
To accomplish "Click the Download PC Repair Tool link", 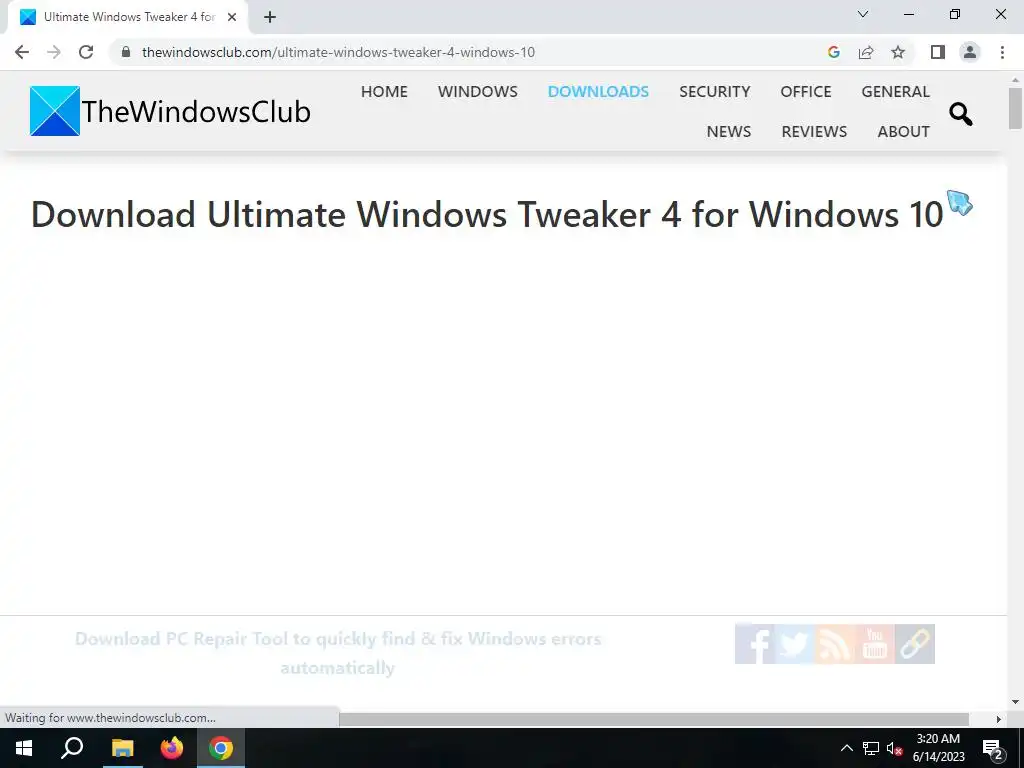I will point(338,652).
